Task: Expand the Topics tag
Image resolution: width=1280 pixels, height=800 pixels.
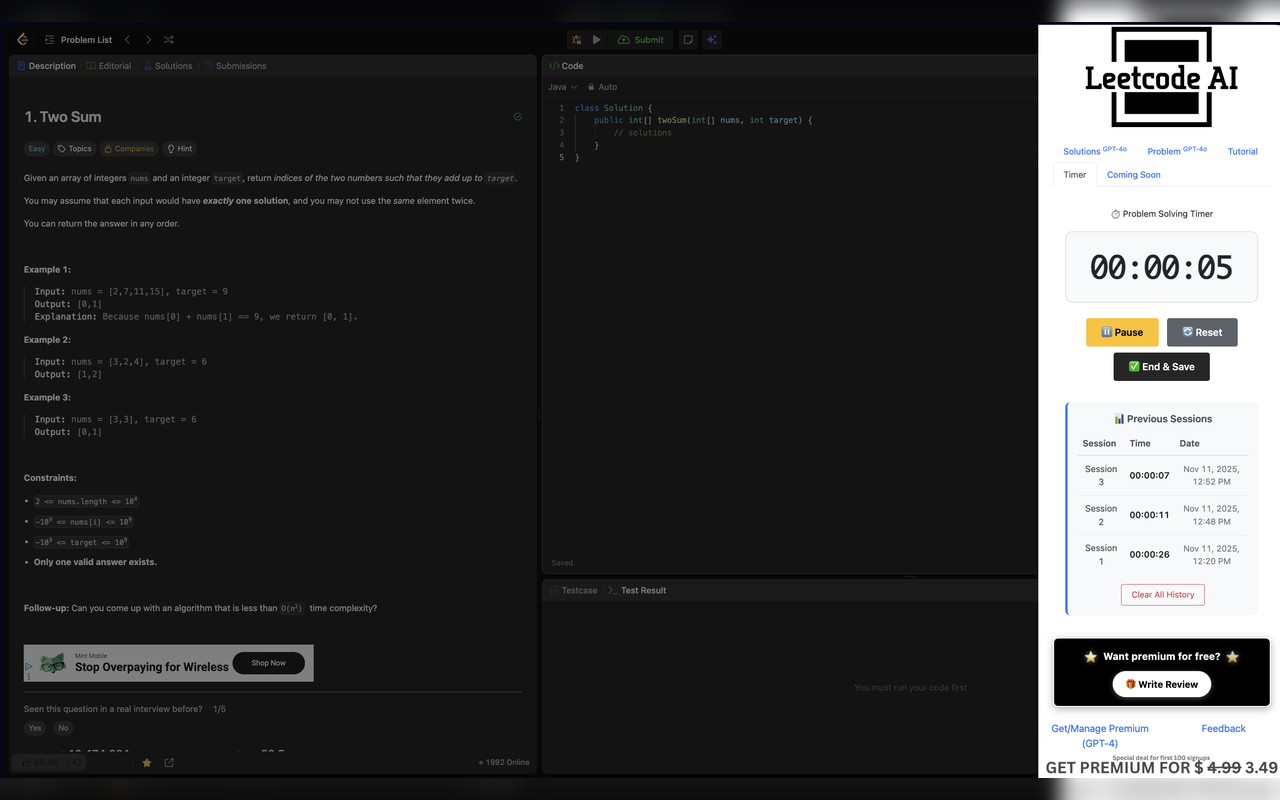Action: [x=74, y=149]
